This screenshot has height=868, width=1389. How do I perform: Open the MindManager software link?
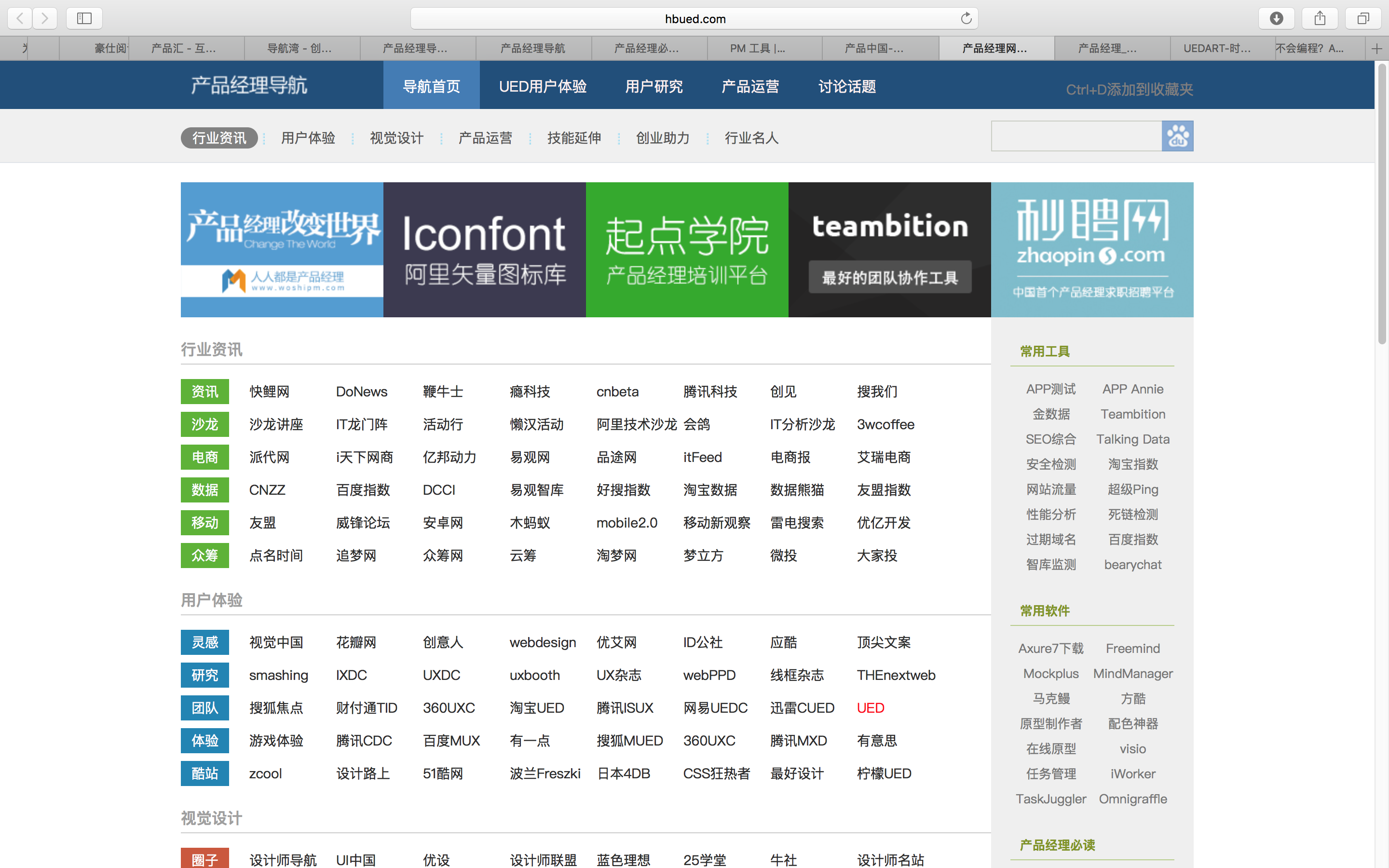(1132, 674)
